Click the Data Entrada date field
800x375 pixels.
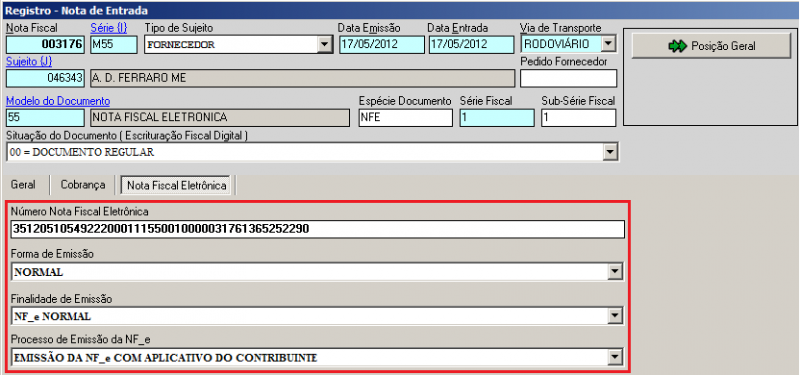click(471, 44)
